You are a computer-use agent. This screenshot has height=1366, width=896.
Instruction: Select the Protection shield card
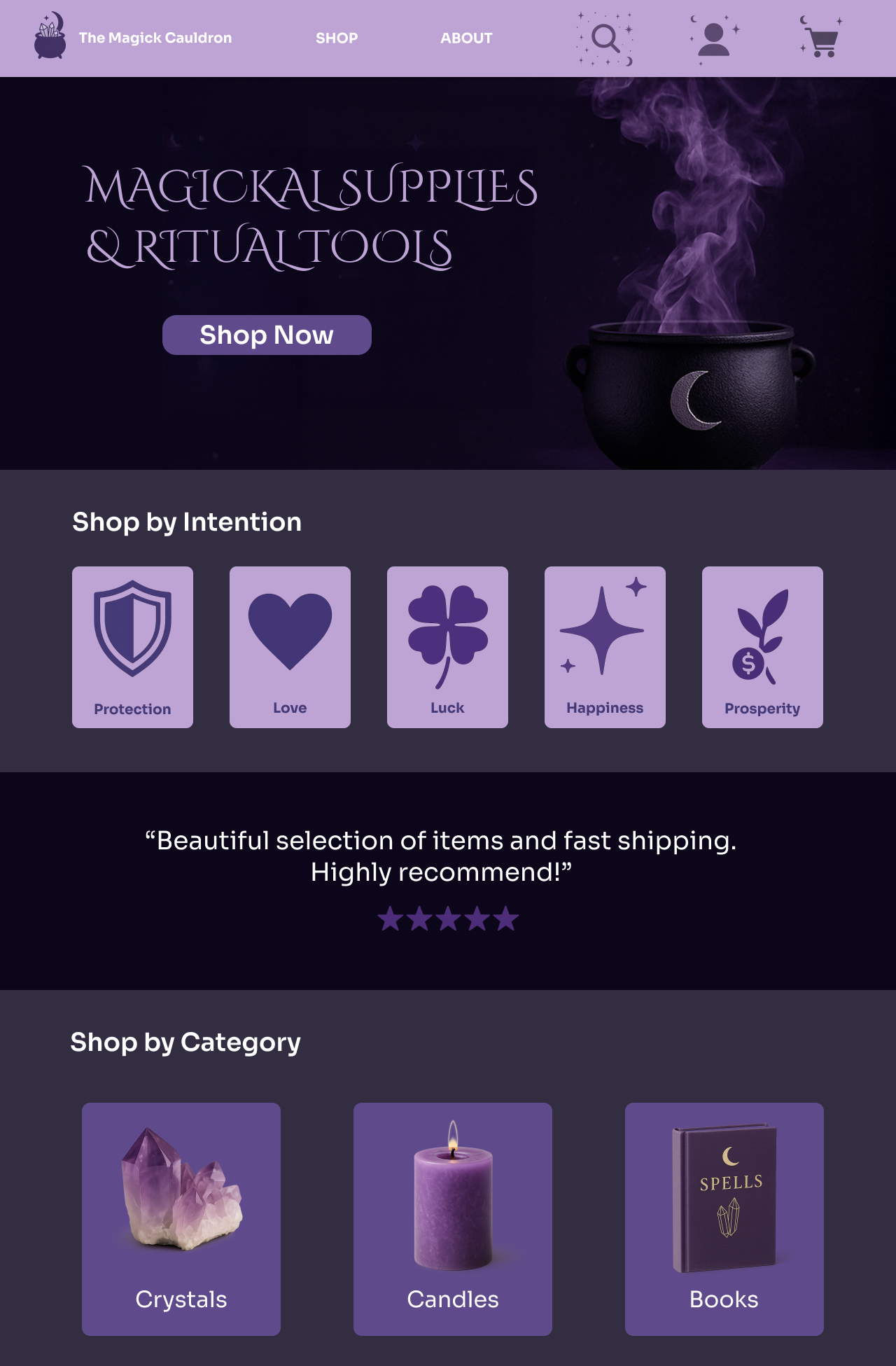[132, 647]
